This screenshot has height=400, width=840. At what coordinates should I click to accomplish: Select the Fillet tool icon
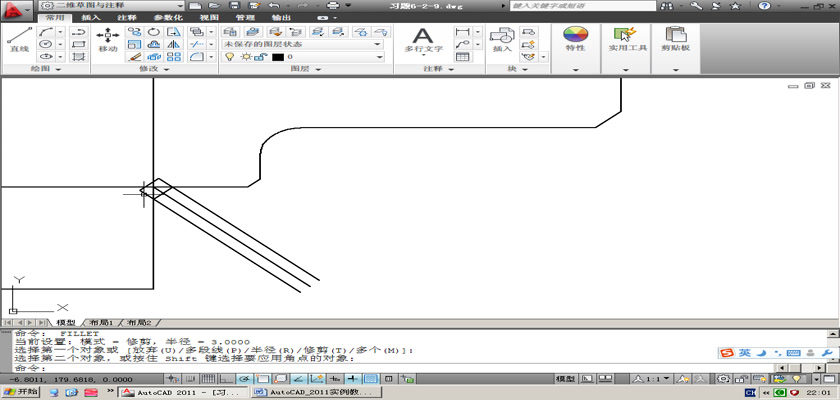pos(197,57)
